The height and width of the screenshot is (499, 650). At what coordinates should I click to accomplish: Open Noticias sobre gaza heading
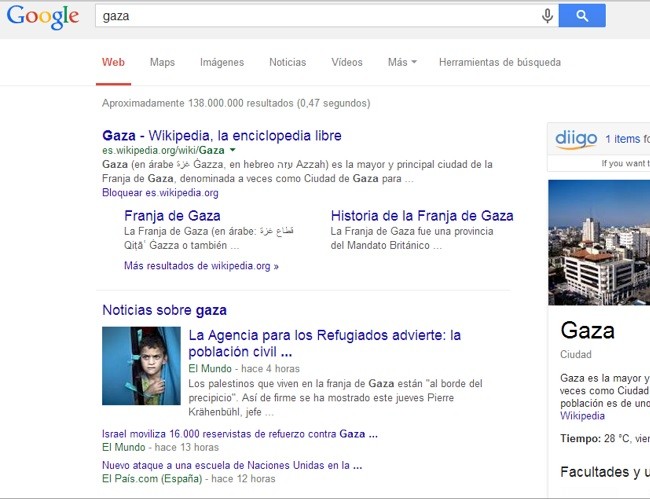(x=164, y=310)
